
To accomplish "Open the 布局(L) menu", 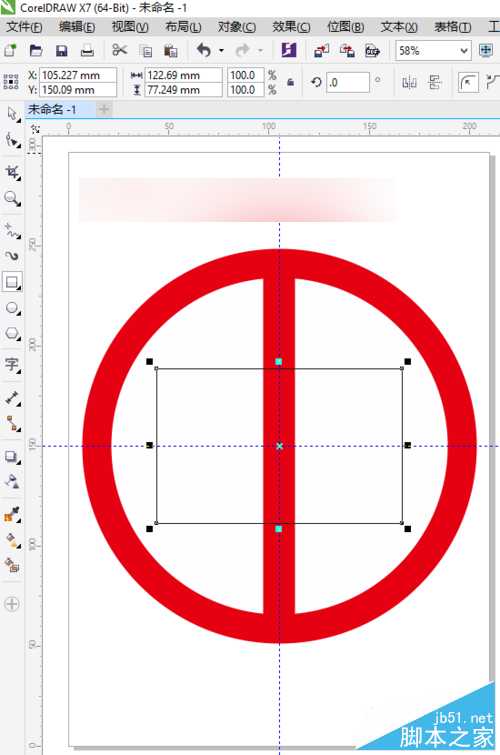I will (x=183, y=27).
